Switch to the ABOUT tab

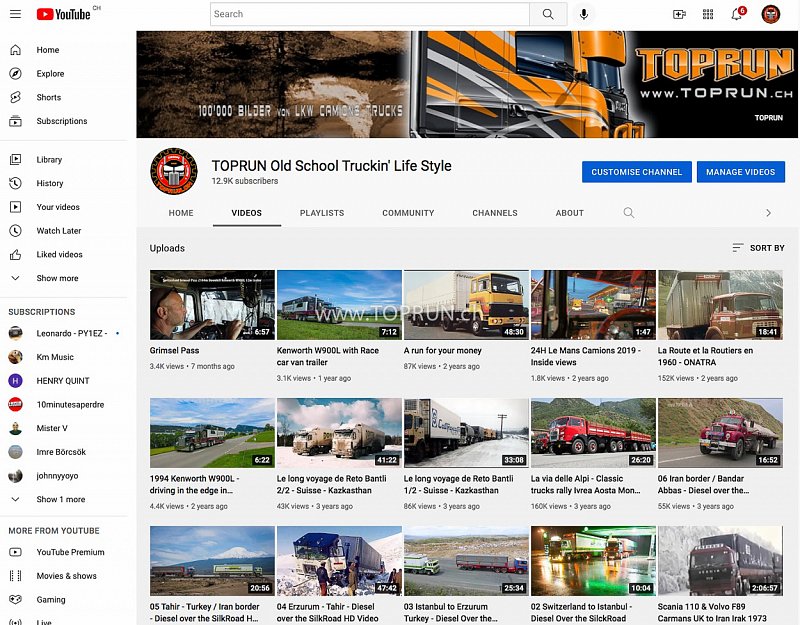(x=569, y=213)
